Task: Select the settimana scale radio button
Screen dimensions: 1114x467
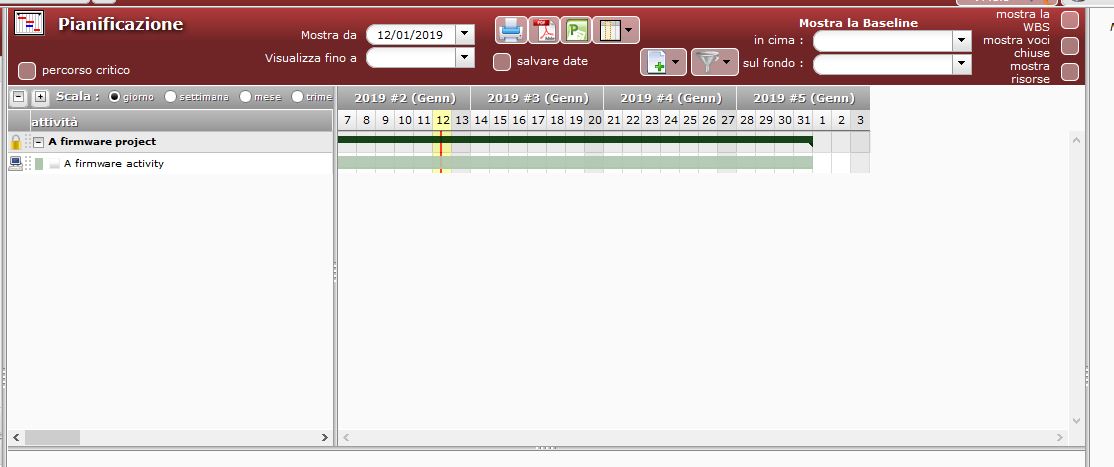Action: 170,97
